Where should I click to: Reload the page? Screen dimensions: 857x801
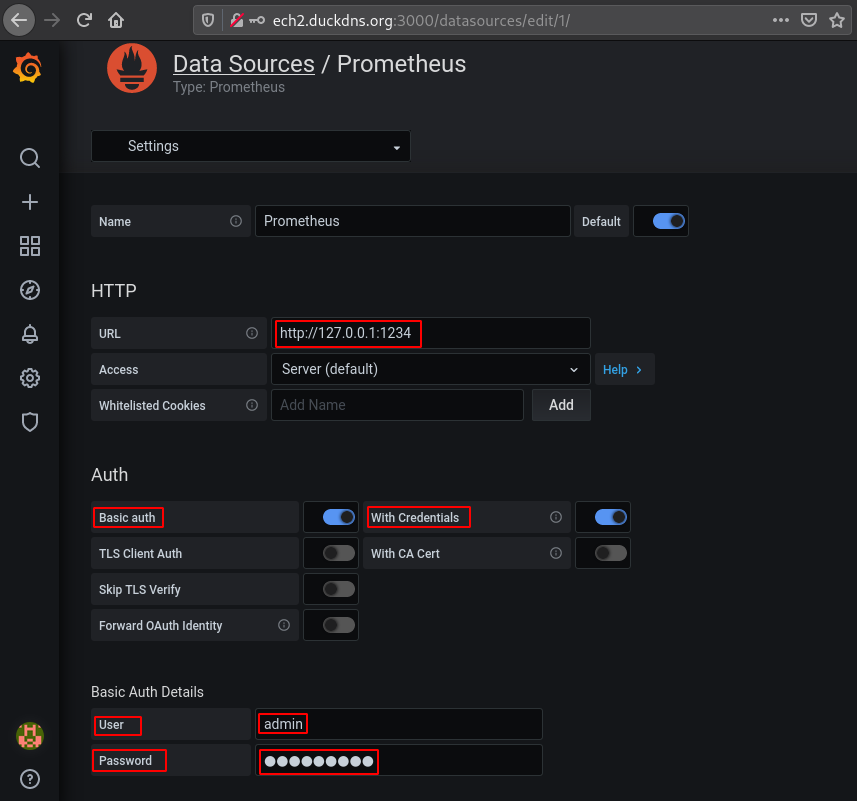tap(84, 21)
